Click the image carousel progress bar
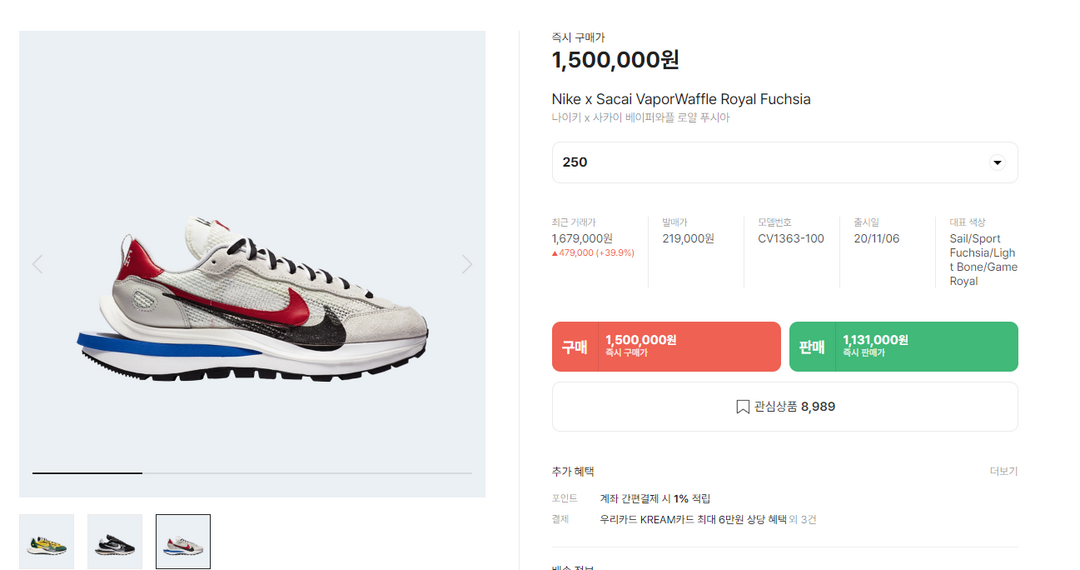The image size is (1080, 570). pyautogui.click(x=252, y=473)
